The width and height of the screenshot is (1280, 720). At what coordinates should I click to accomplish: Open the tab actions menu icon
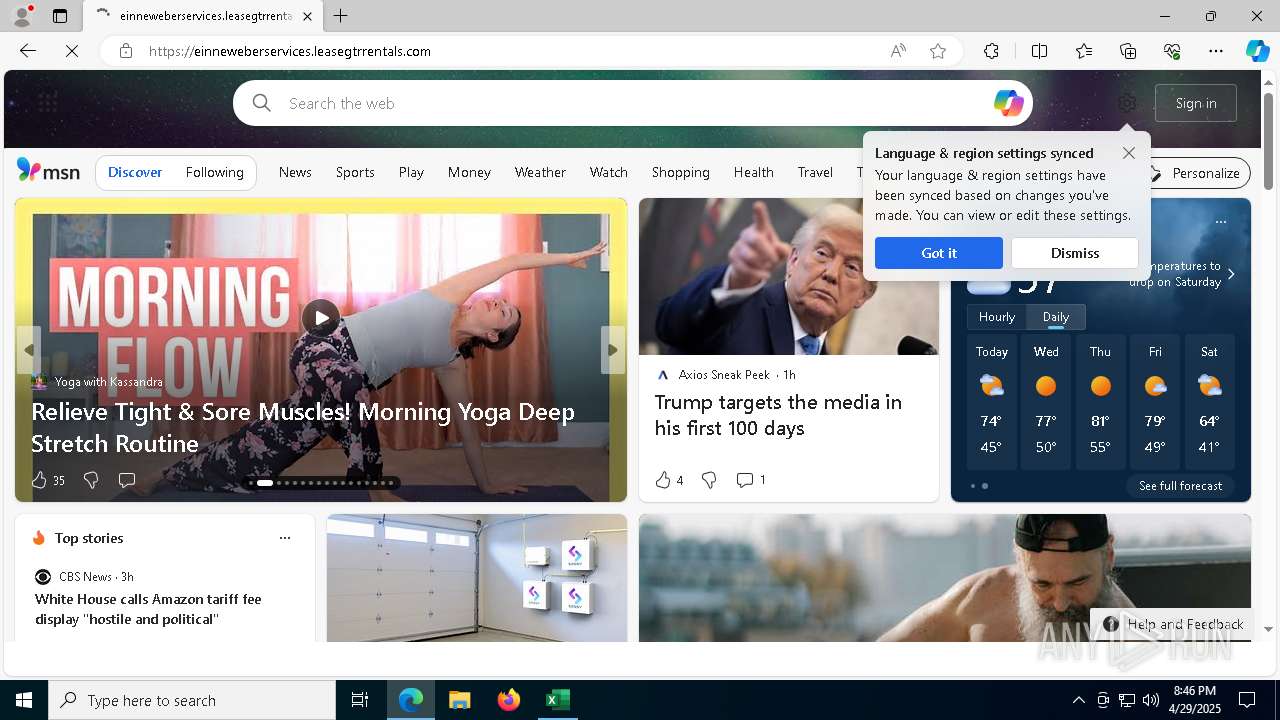click(x=60, y=16)
